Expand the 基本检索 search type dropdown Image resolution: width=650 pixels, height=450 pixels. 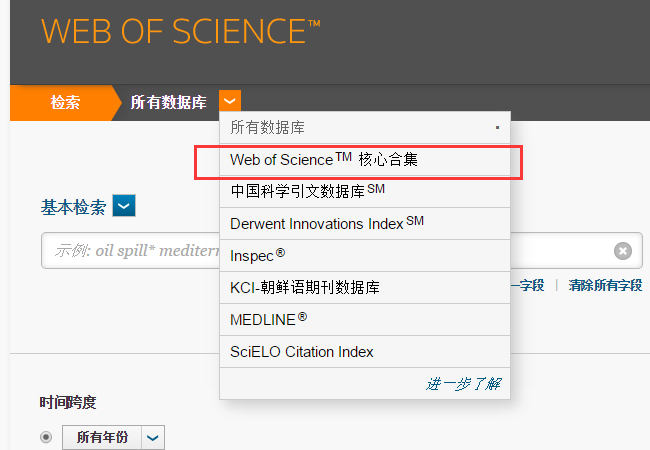click(x=124, y=207)
